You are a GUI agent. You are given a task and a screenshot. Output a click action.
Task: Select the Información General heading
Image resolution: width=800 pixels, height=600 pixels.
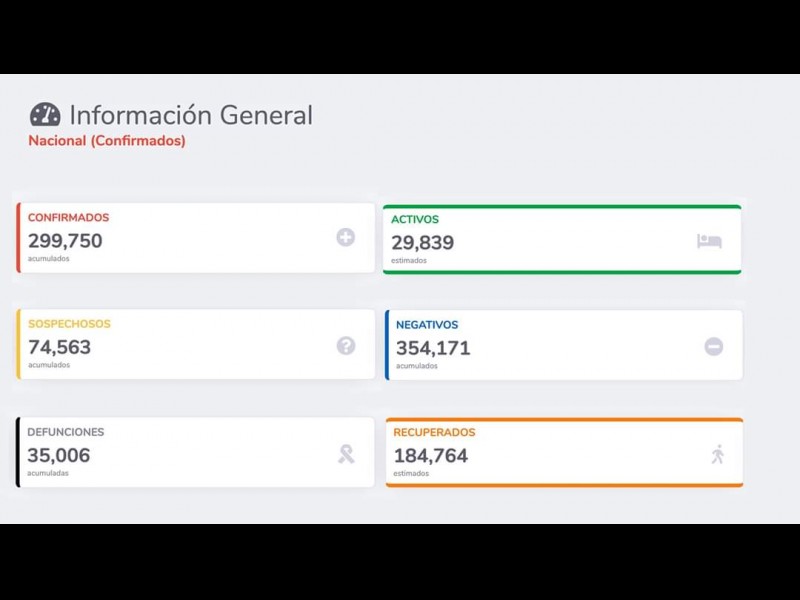pos(191,115)
